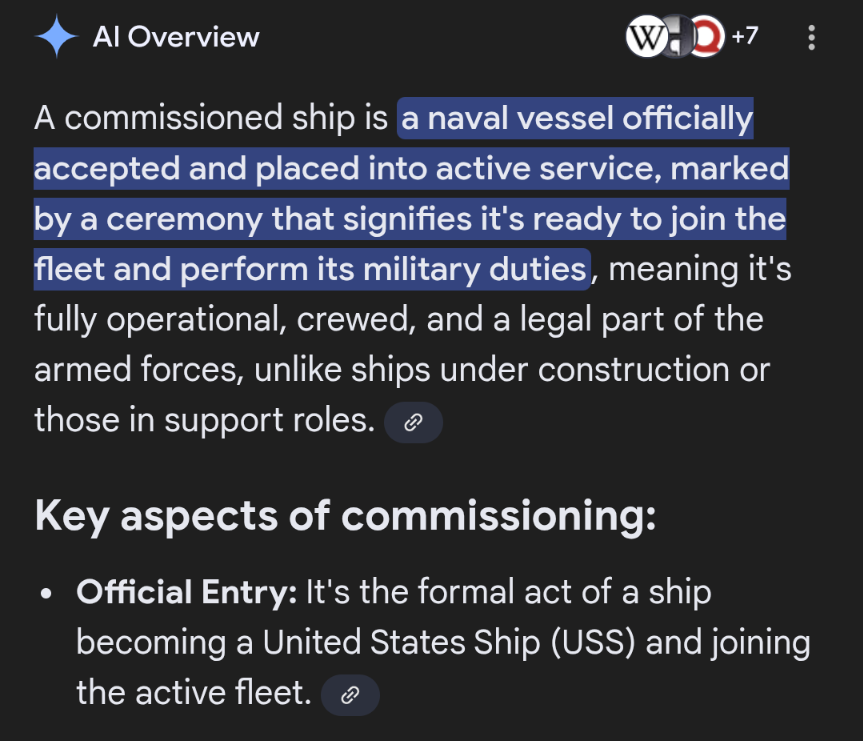Open the three-dot more options menu
The height and width of the screenshot is (741, 863).
click(x=811, y=38)
